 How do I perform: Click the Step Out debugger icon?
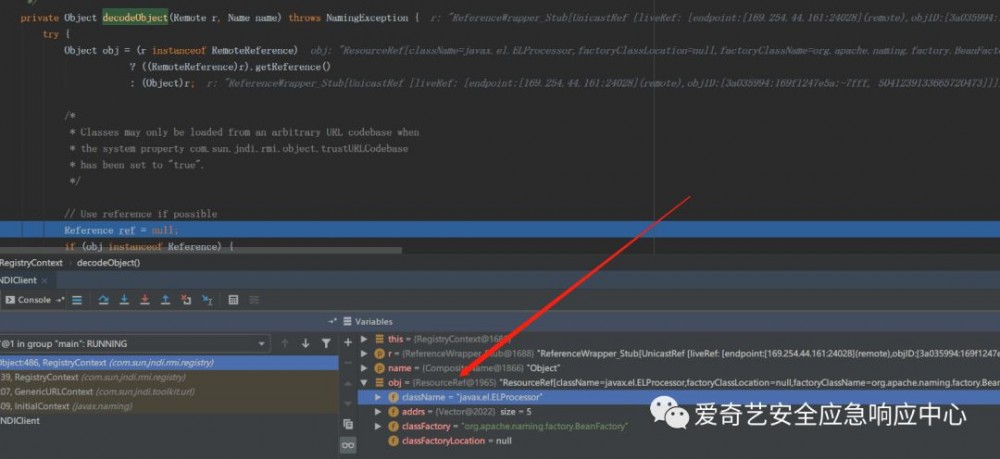(165, 300)
